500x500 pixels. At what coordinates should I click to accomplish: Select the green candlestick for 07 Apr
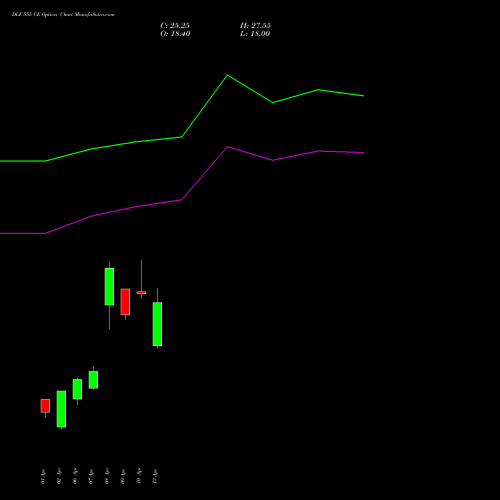pos(93,380)
